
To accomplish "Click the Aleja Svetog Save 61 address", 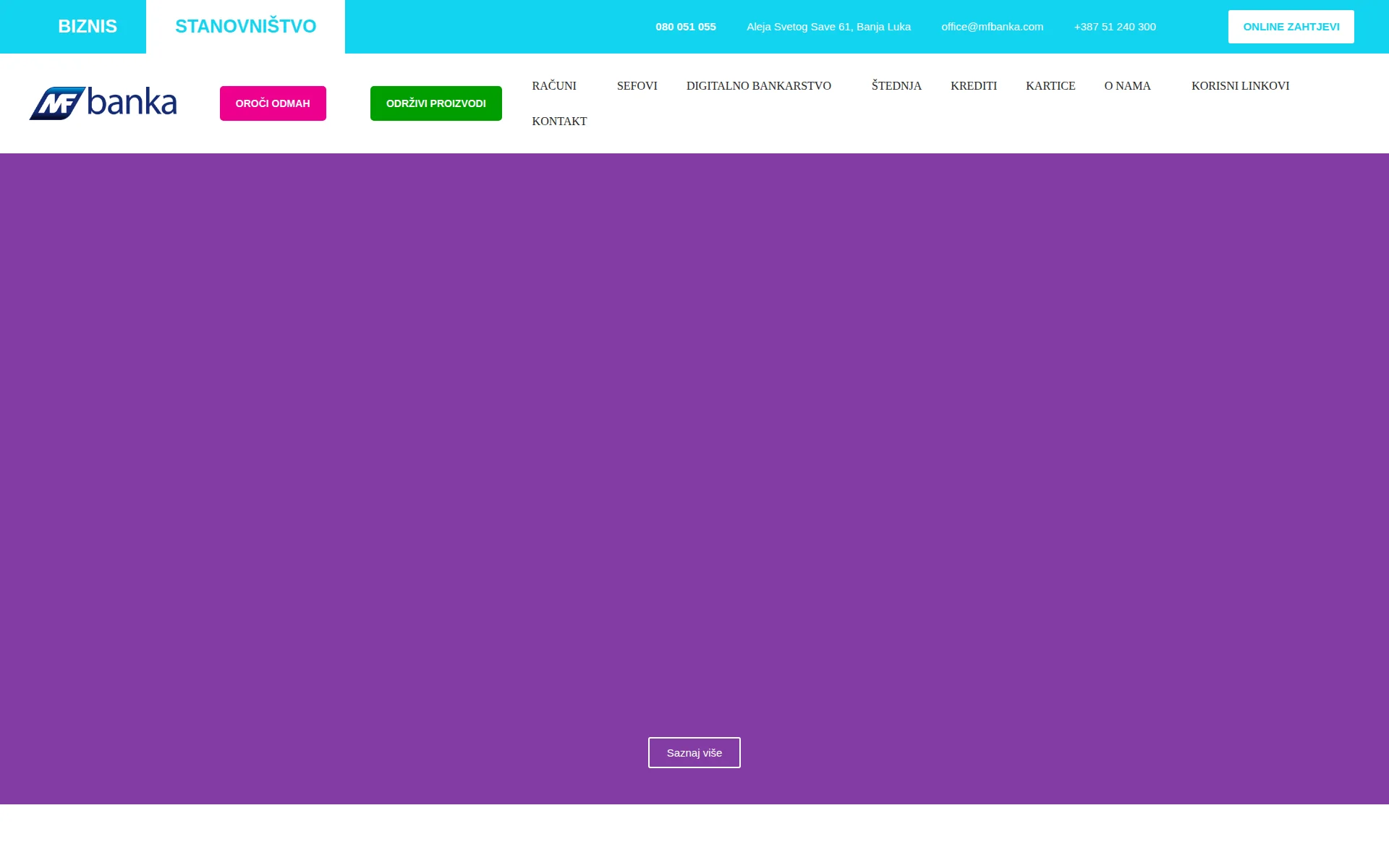I will [x=829, y=27].
